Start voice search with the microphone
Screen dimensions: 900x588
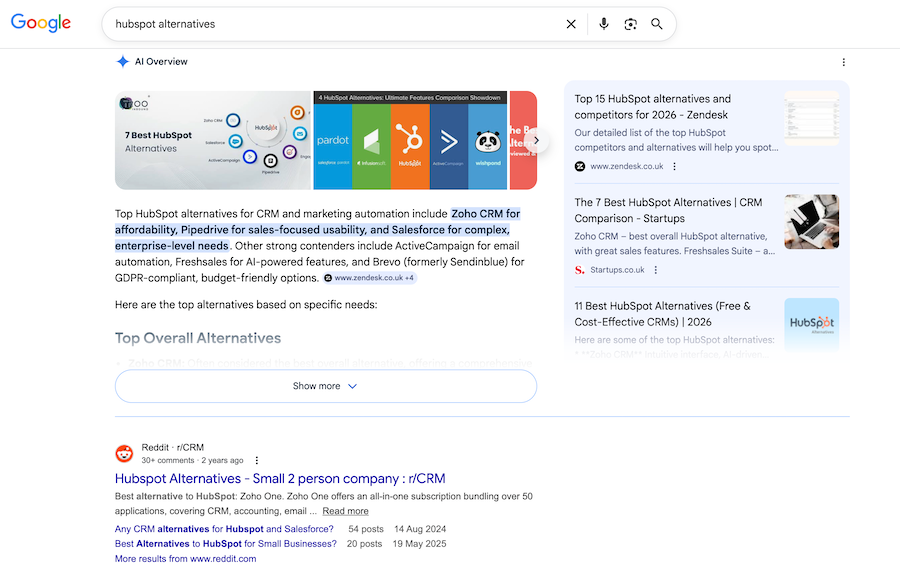pos(604,24)
